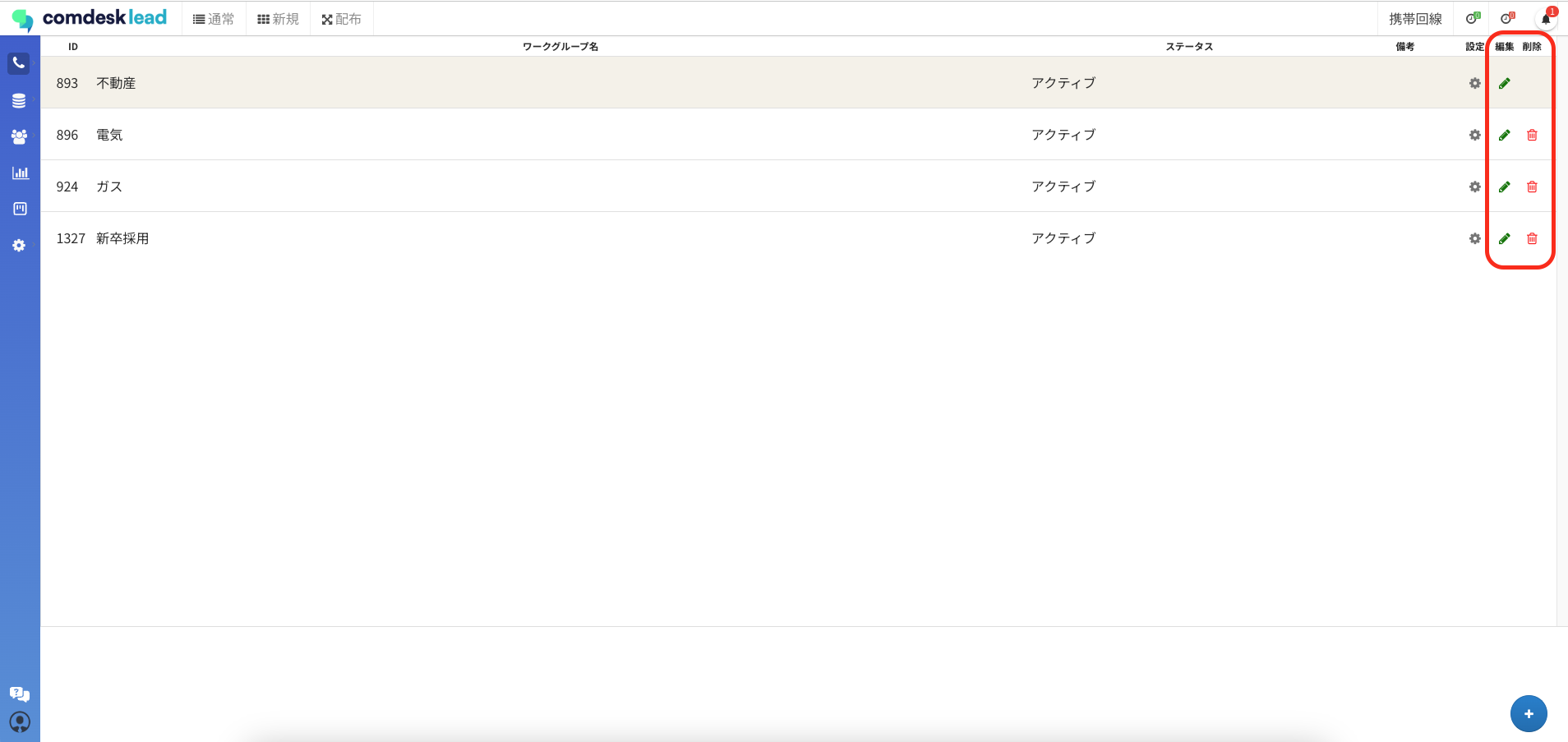This screenshot has height=742, width=1568.
Task: Click ID 924 cell
Action: click(x=67, y=187)
